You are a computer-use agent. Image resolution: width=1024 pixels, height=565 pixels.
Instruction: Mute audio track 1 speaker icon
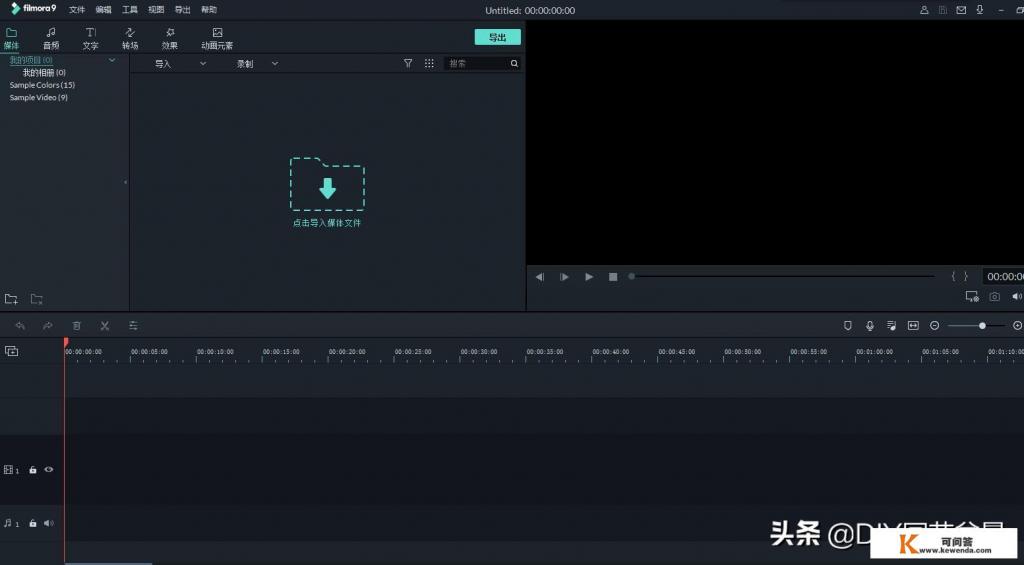[x=48, y=523]
